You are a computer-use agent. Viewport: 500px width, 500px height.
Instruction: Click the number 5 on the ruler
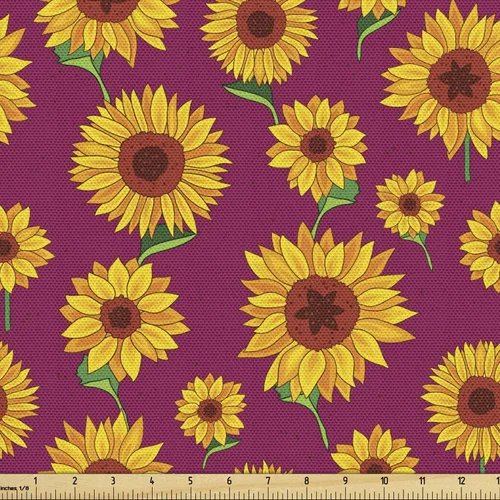[x=190, y=481]
